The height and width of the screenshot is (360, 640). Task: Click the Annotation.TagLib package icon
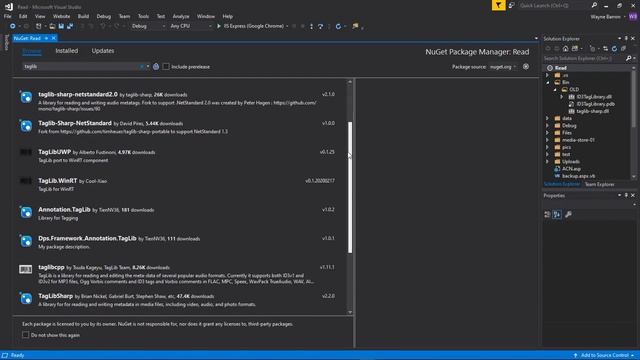click(x=26, y=212)
